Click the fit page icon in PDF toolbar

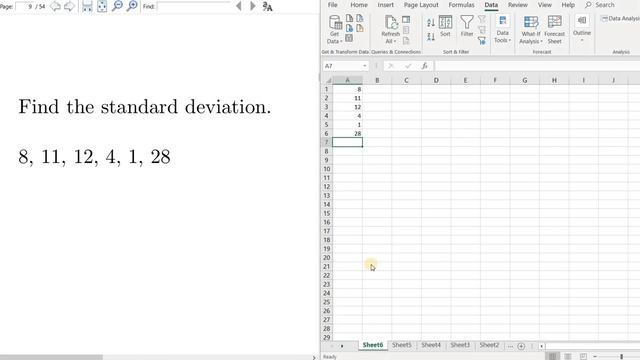tap(102, 6)
